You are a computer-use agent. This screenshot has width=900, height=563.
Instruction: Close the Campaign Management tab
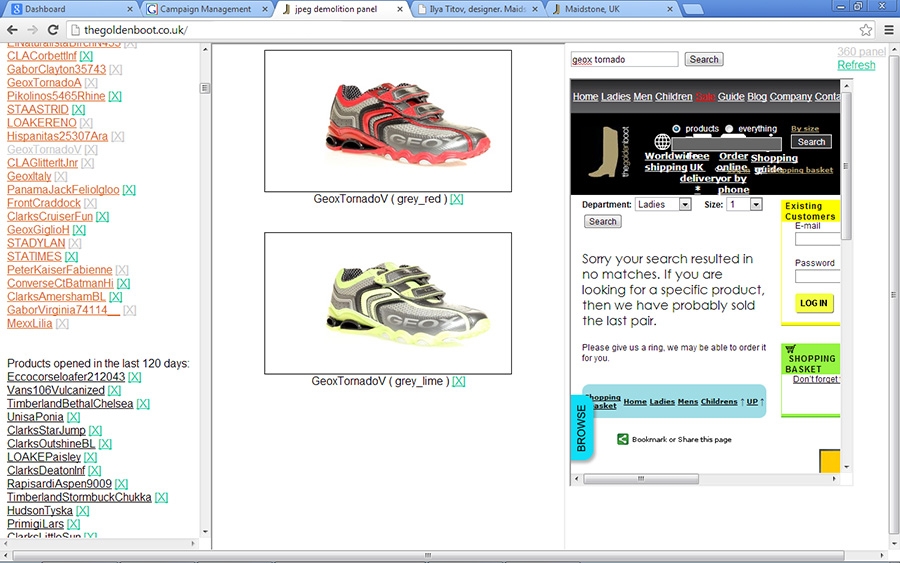[x=265, y=9]
